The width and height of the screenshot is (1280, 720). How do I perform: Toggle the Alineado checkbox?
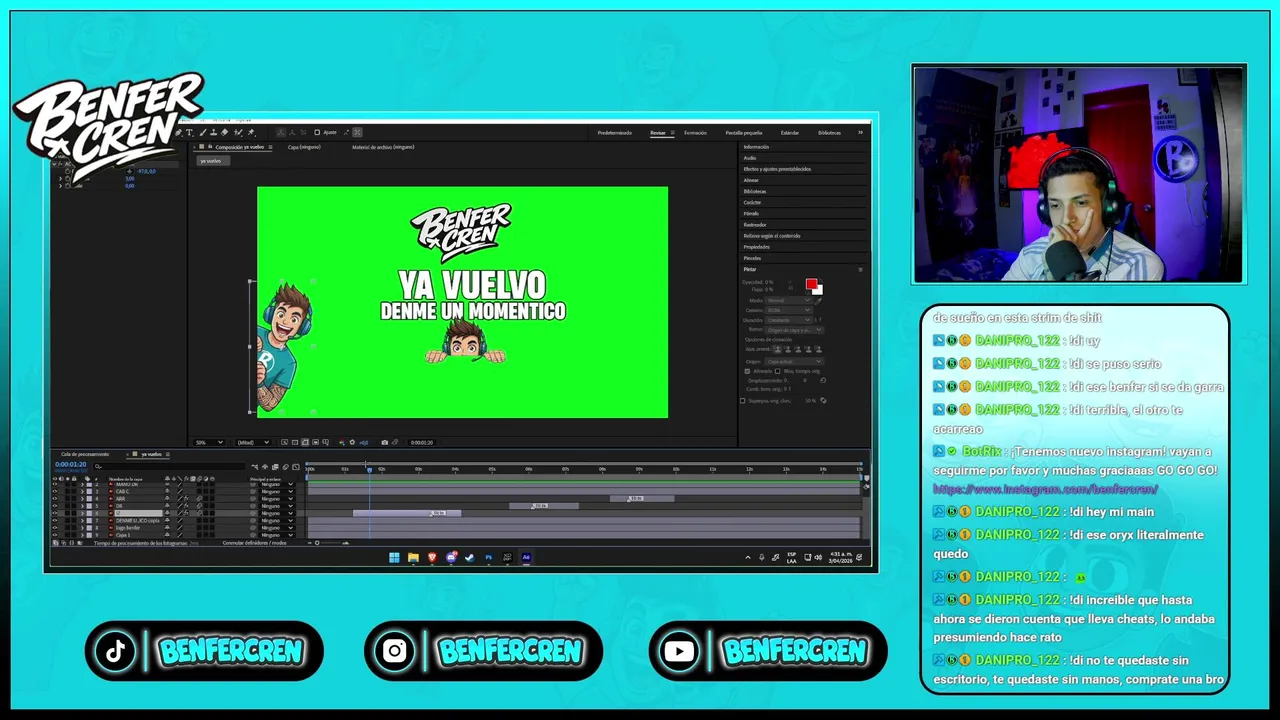747,371
